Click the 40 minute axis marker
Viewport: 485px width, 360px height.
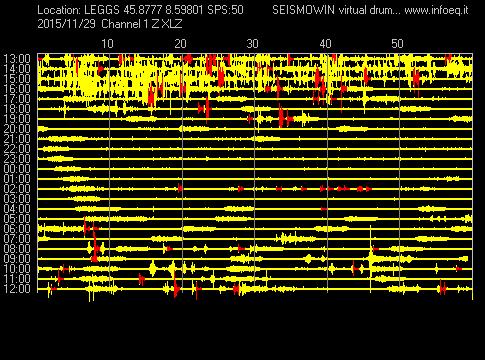325,44
